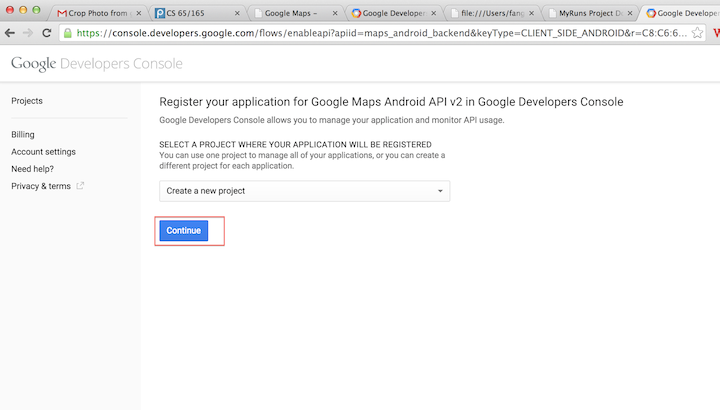This screenshot has width=720, height=410.
Task: Click the browser Forward arrow
Action: pos(28,33)
